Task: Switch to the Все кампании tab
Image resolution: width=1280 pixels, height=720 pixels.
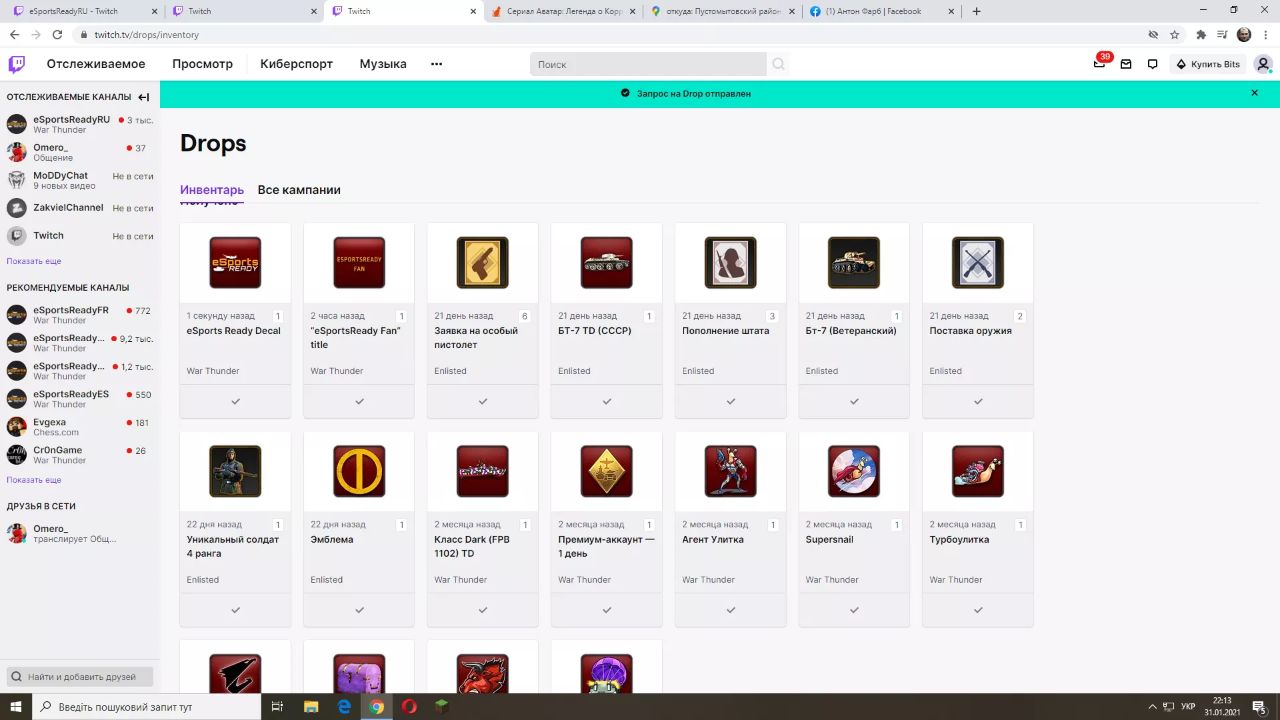Action: (x=299, y=190)
